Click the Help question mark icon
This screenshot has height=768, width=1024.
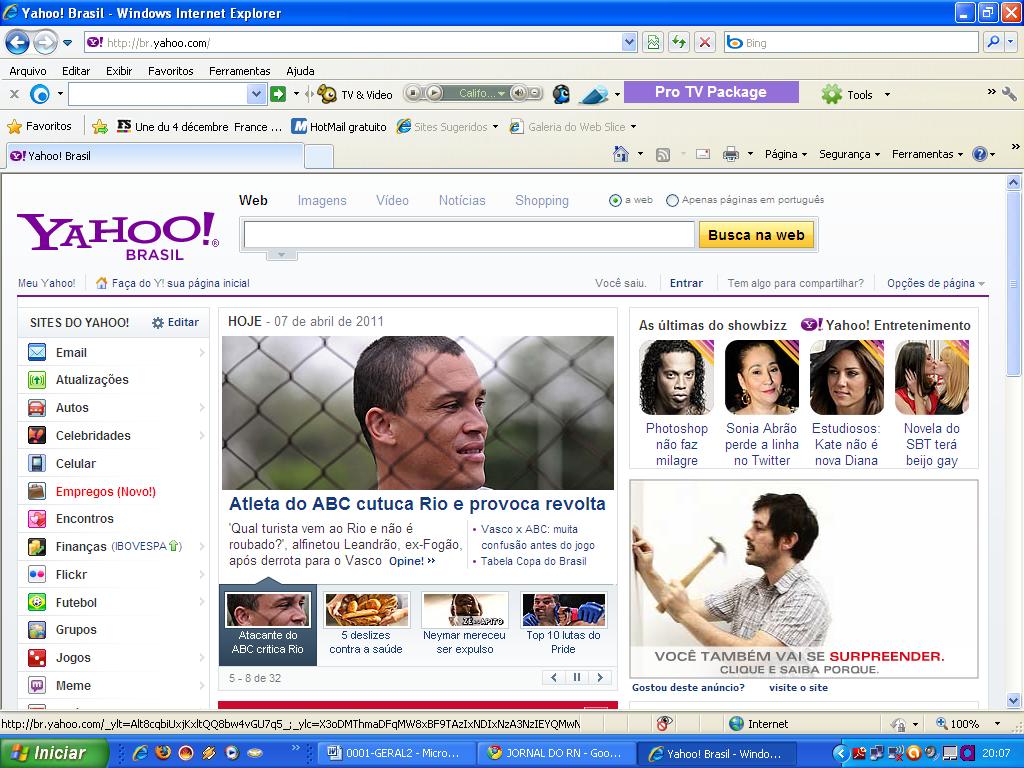point(979,155)
